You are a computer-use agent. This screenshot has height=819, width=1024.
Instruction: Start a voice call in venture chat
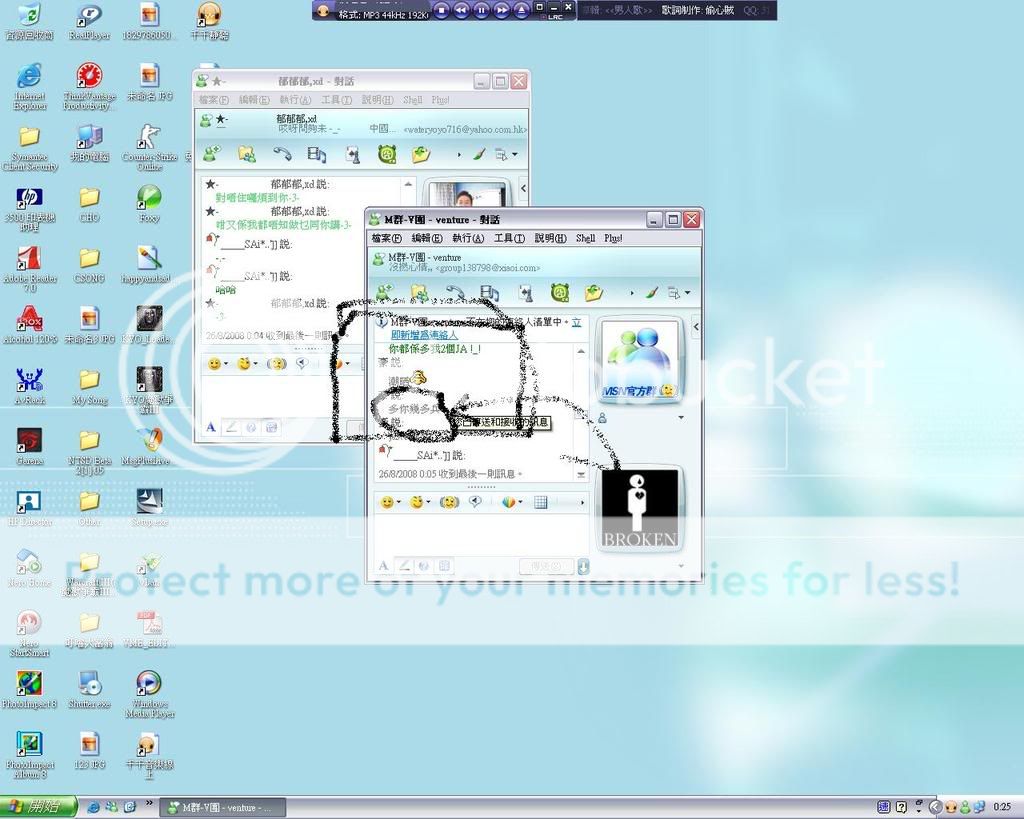coord(455,293)
